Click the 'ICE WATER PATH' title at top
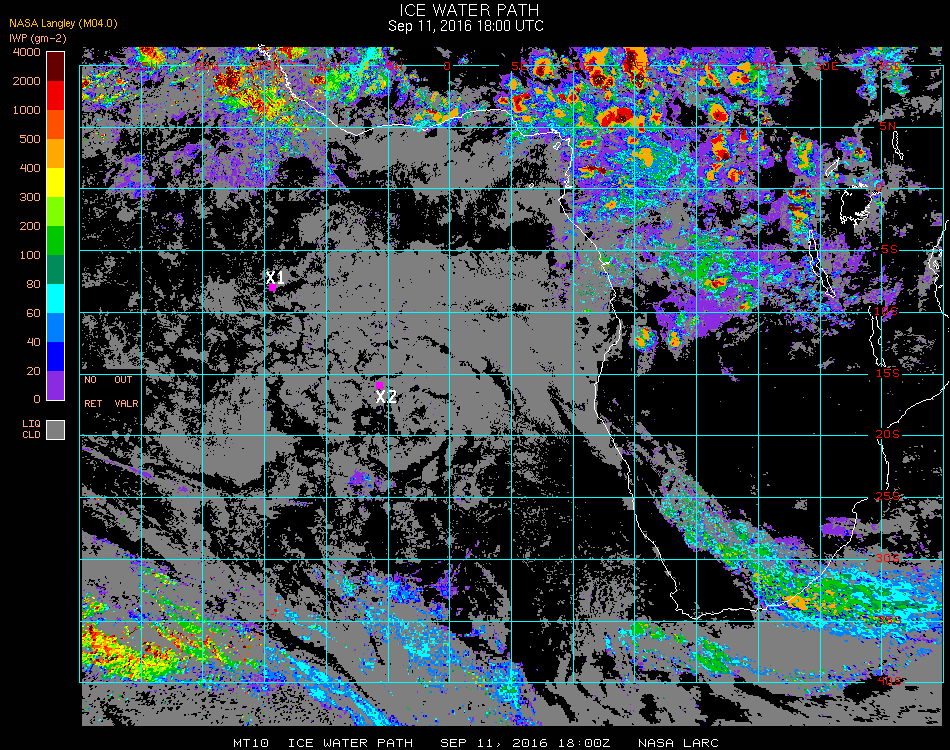Viewport: 950px width, 750px height. click(x=468, y=10)
